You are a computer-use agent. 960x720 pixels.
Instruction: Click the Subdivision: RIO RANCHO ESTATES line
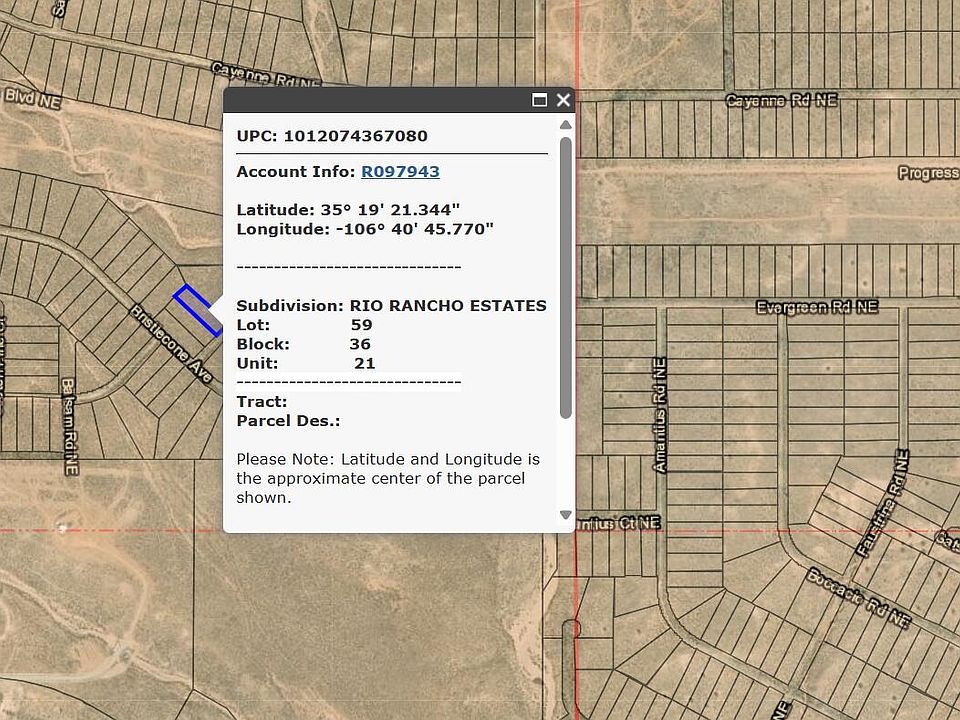pyautogui.click(x=391, y=306)
